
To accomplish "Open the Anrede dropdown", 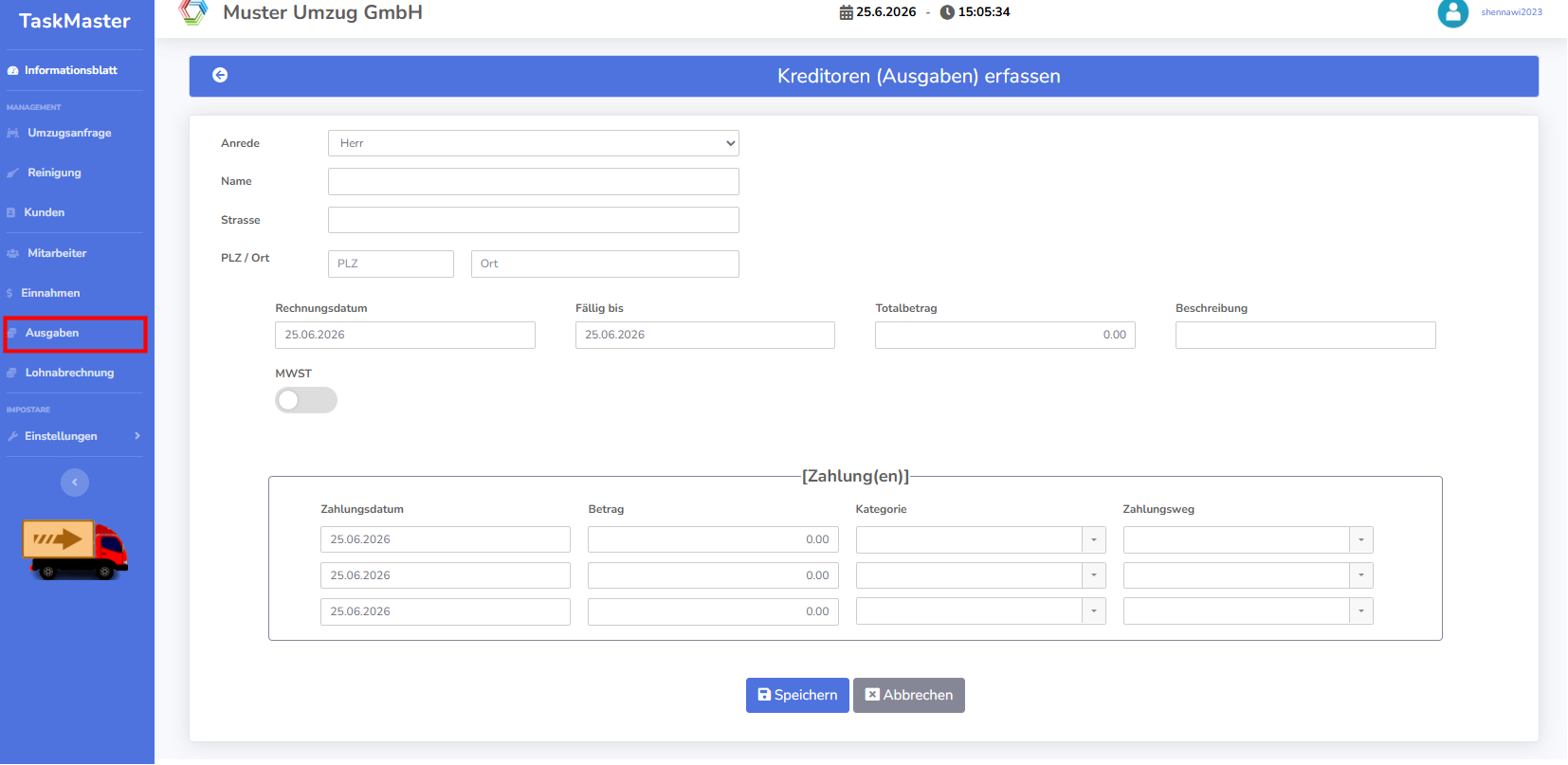I will pyautogui.click(x=534, y=143).
